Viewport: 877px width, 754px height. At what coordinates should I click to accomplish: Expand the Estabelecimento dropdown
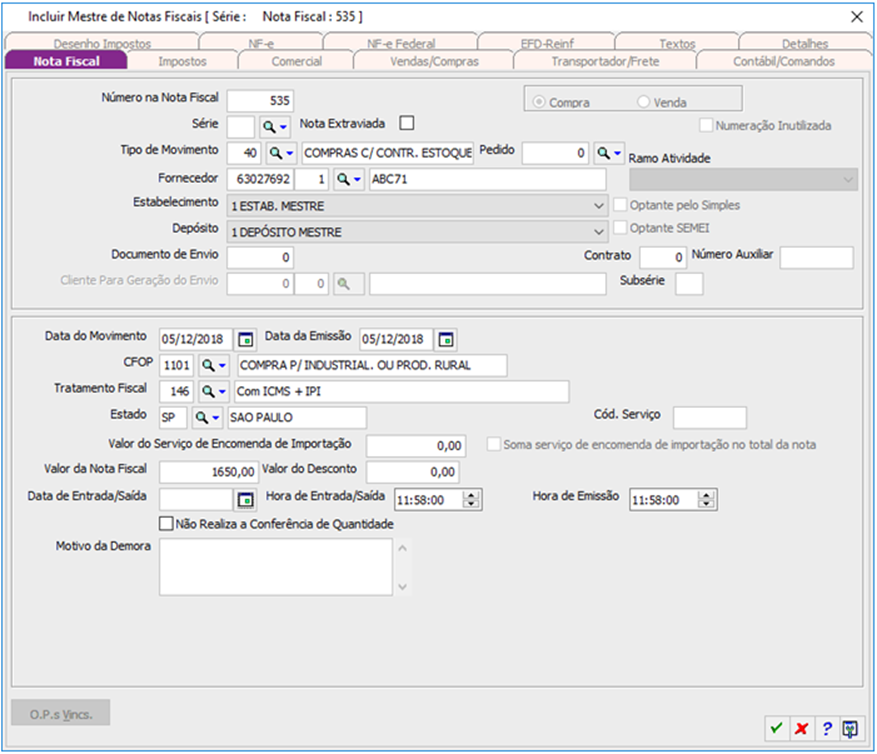click(x=598, y=206)
